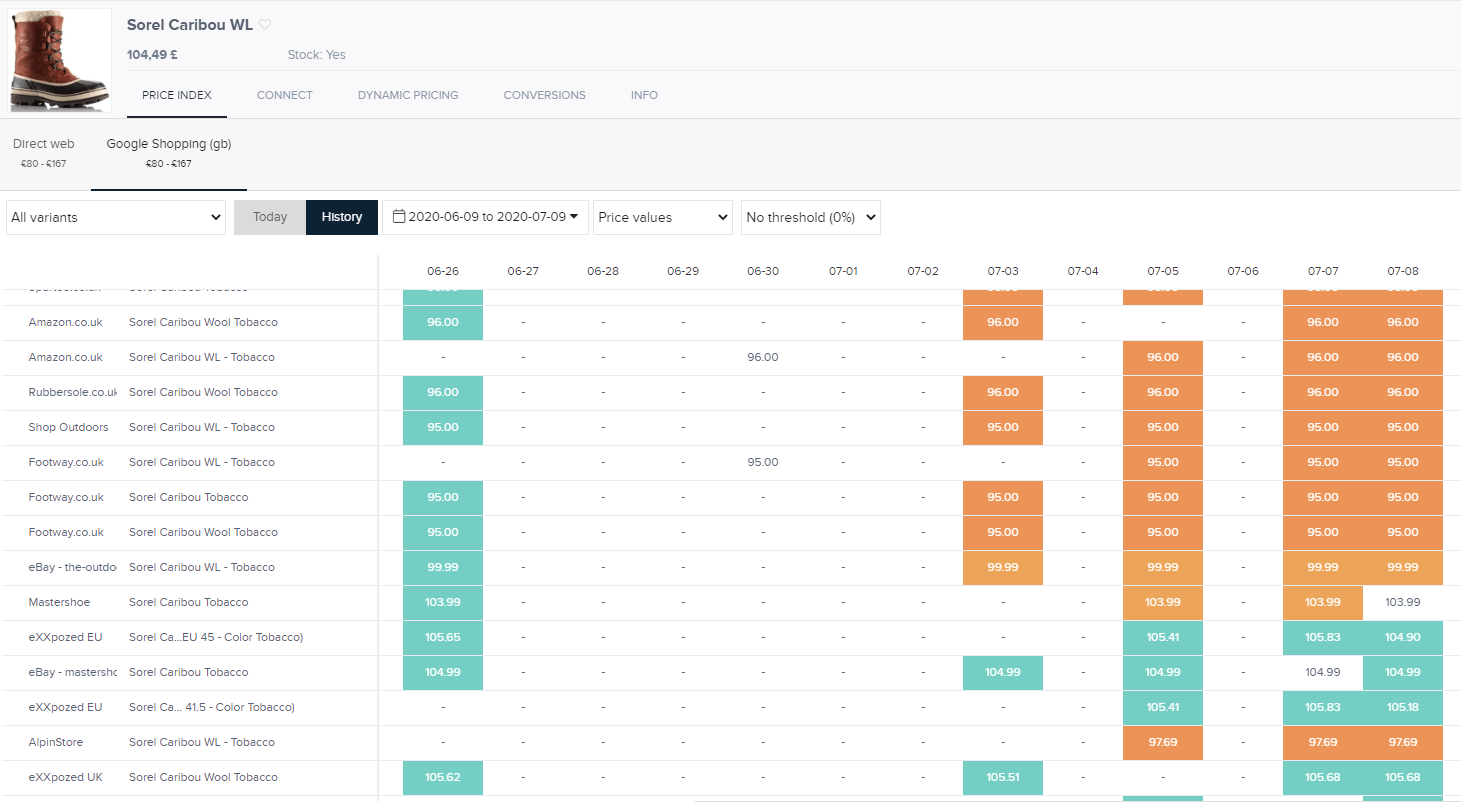Open the date range 2020-06-09 to 2020-07-09 picker
This screenshot has width=1461, height=802.
[x=486, y=217]
